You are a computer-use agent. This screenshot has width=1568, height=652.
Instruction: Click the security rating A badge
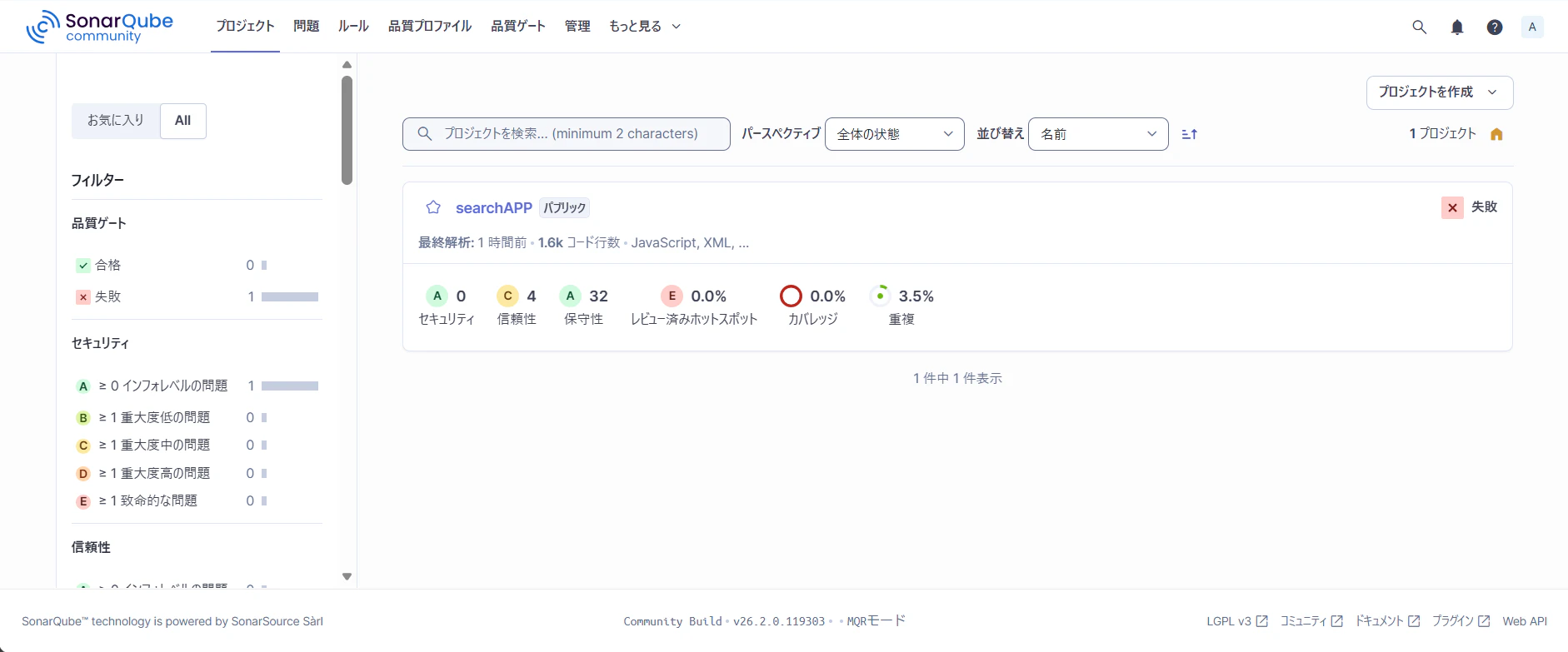[437, 296]
